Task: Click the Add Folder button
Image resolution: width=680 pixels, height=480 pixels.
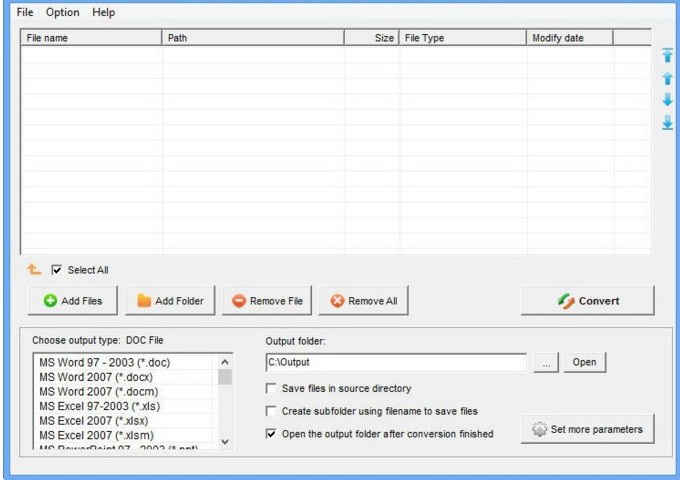Action: point(170,300)
